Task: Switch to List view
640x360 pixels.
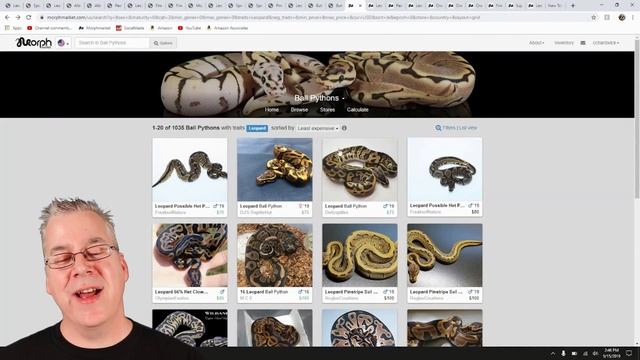Action: tap(468, 128)
